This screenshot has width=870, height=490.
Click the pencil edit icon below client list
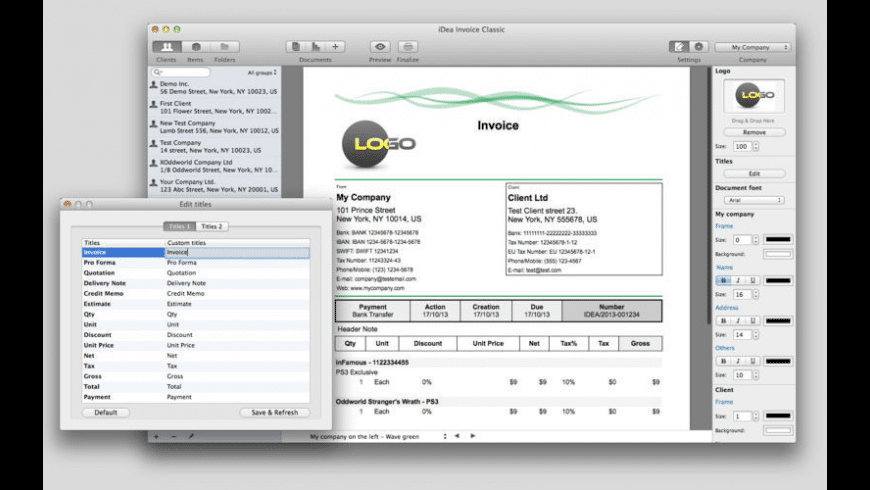coord(191,437)
